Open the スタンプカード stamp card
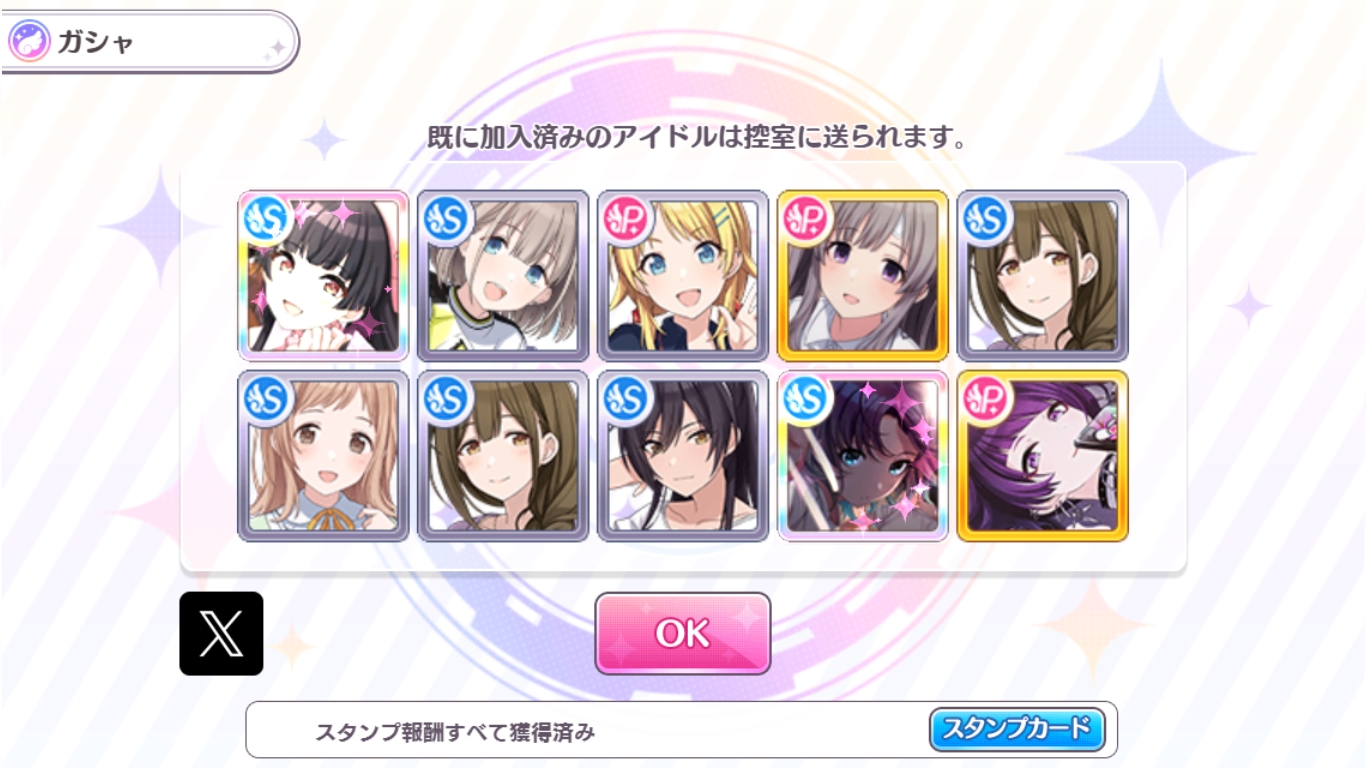Screen dimensions: 1366x768 tap(1017, 729)
